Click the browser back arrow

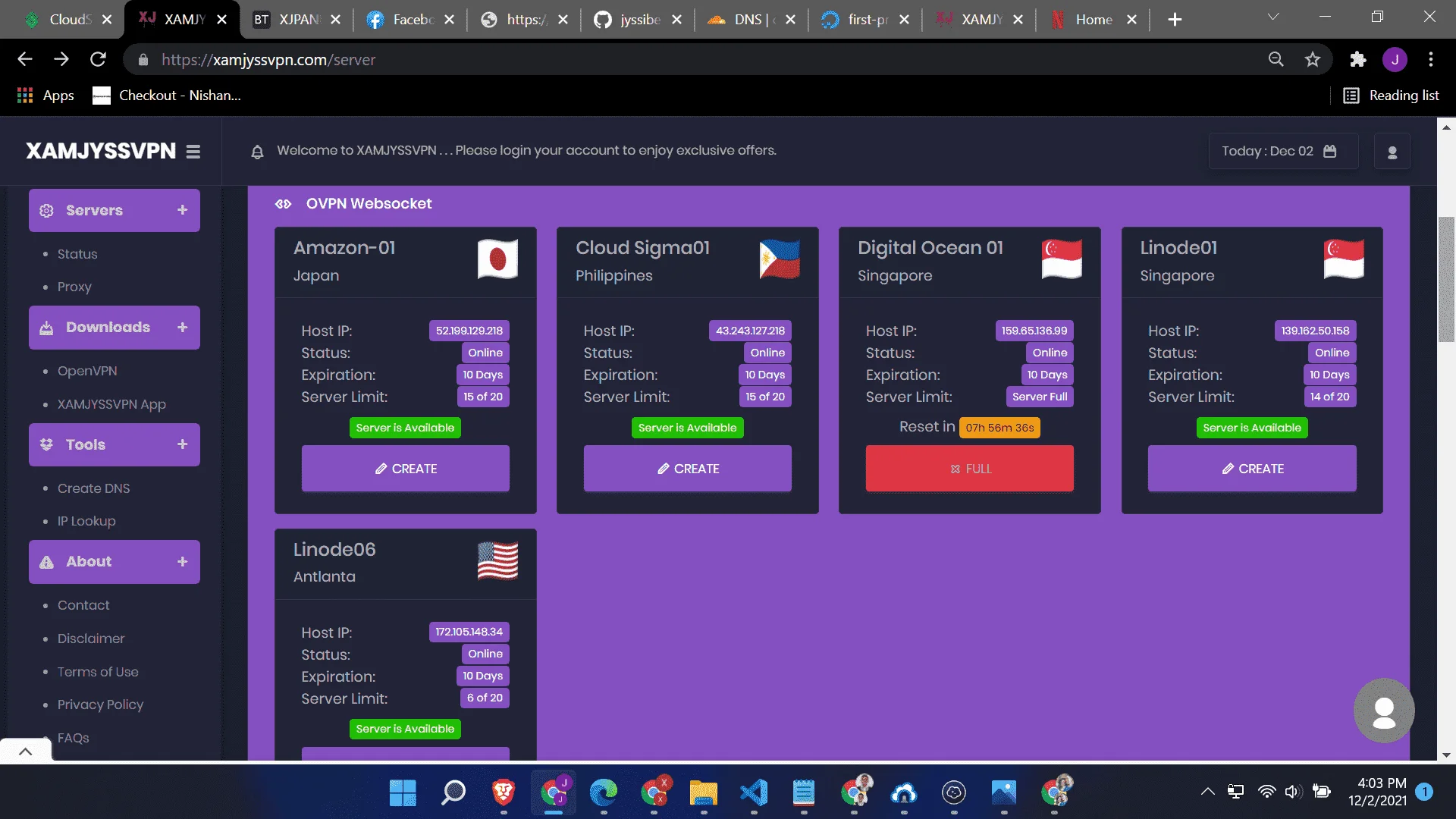click(x=25, y=59)
